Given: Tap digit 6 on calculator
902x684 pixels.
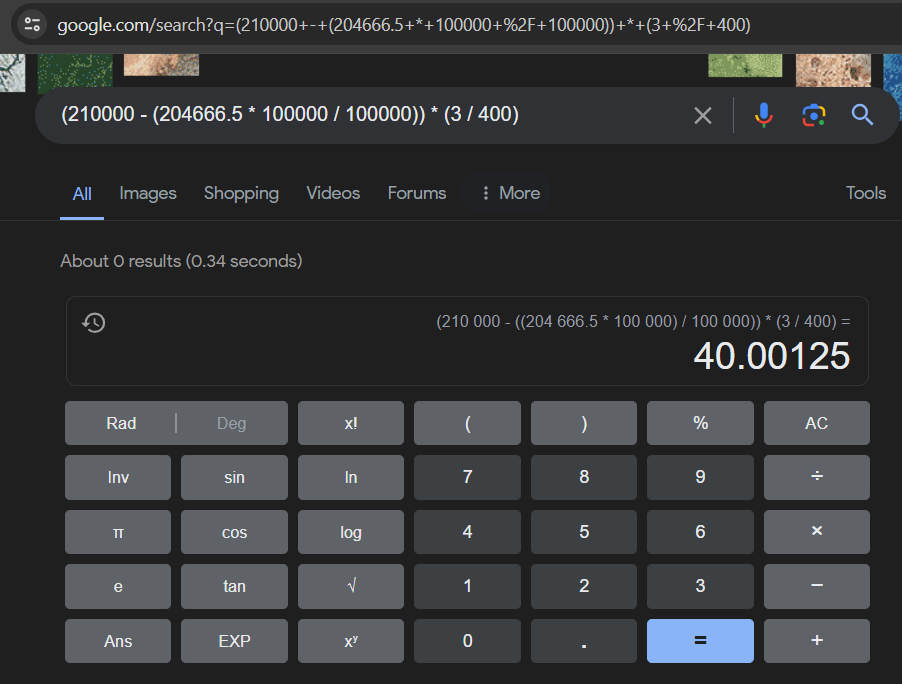Looking at the screenshot, I should coord(700,532).
